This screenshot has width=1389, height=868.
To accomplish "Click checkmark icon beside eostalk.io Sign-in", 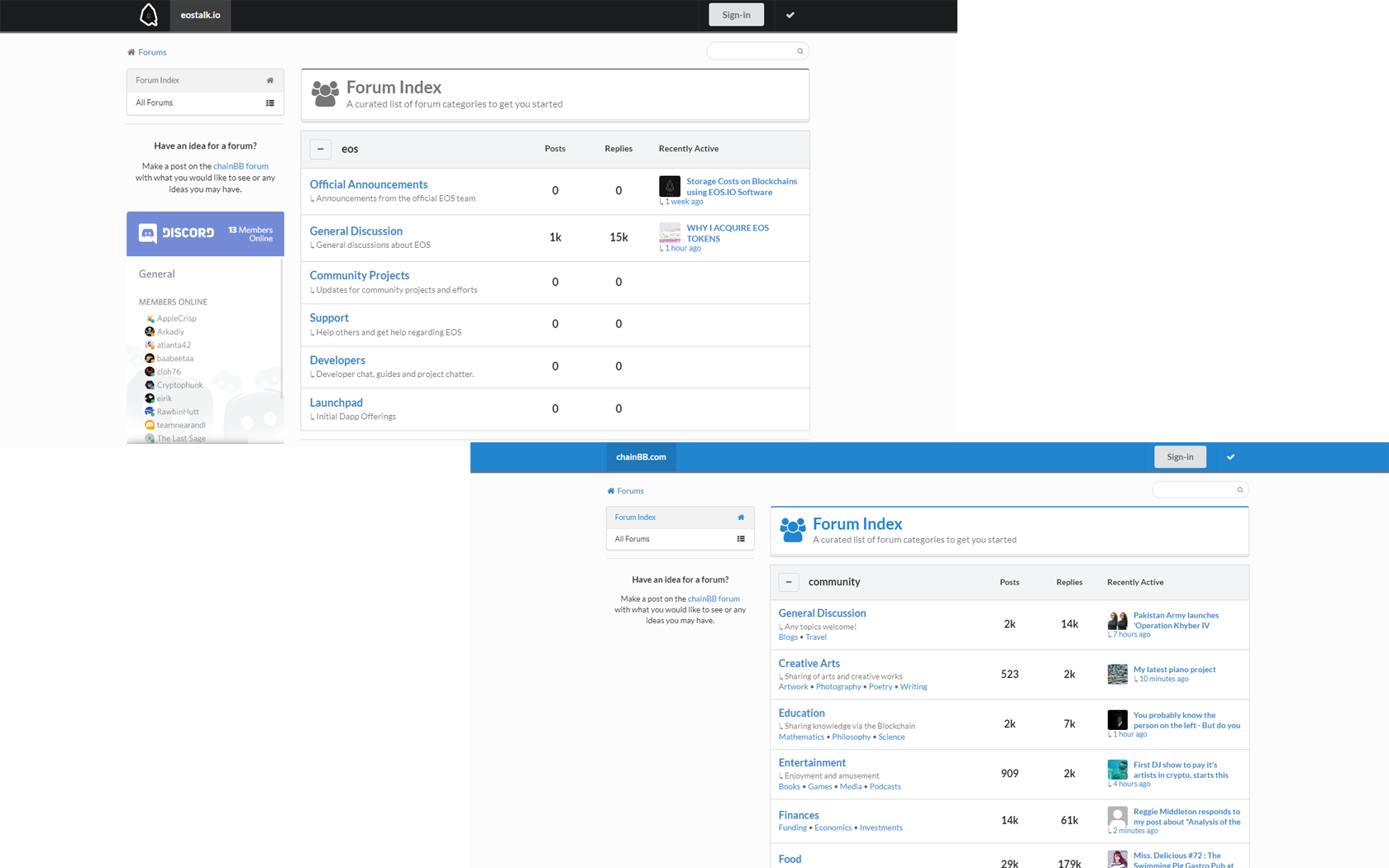I will (x=790, y=15).
